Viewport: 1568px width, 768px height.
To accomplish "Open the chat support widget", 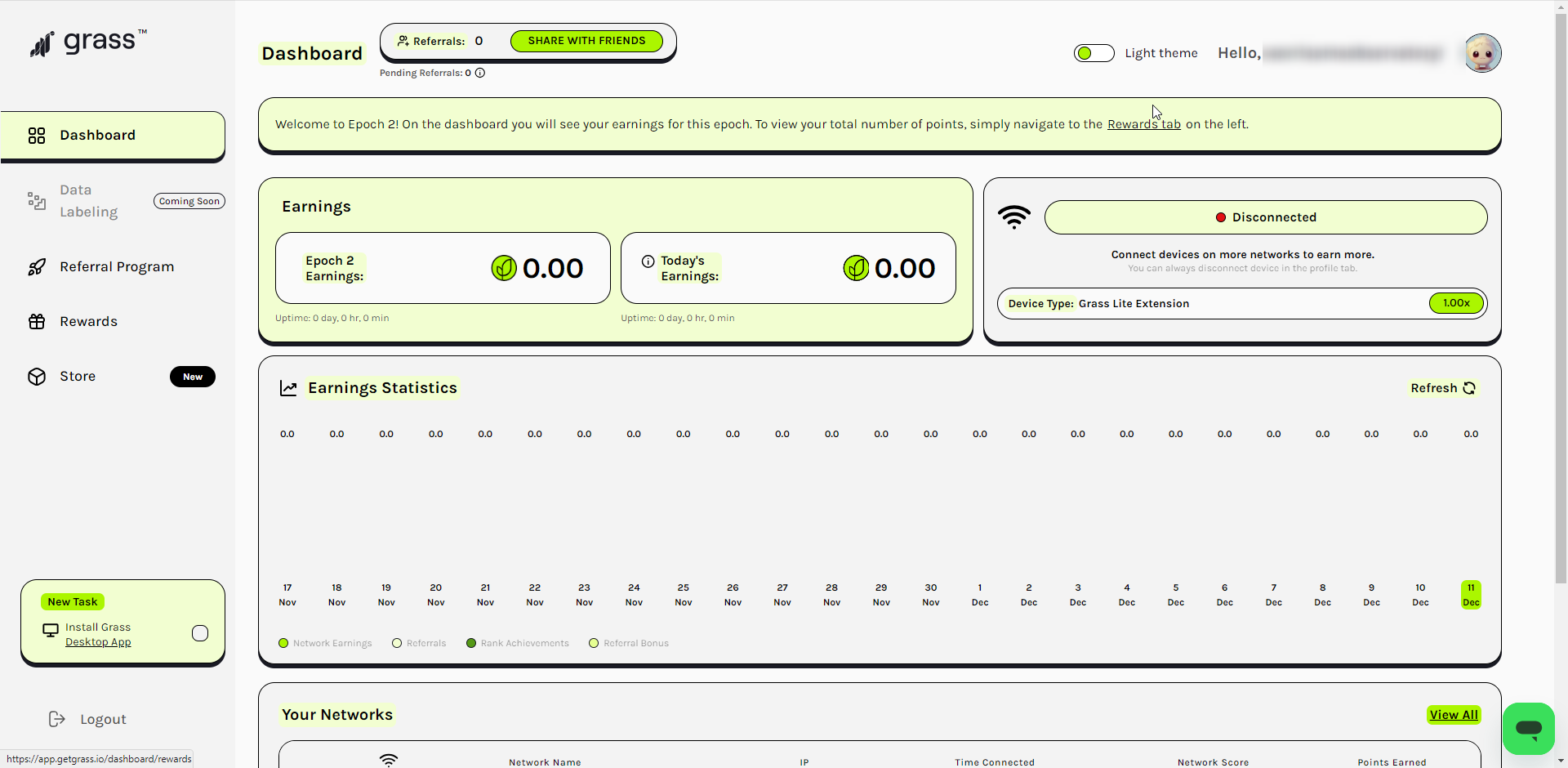I will [x=1529, y=729].
